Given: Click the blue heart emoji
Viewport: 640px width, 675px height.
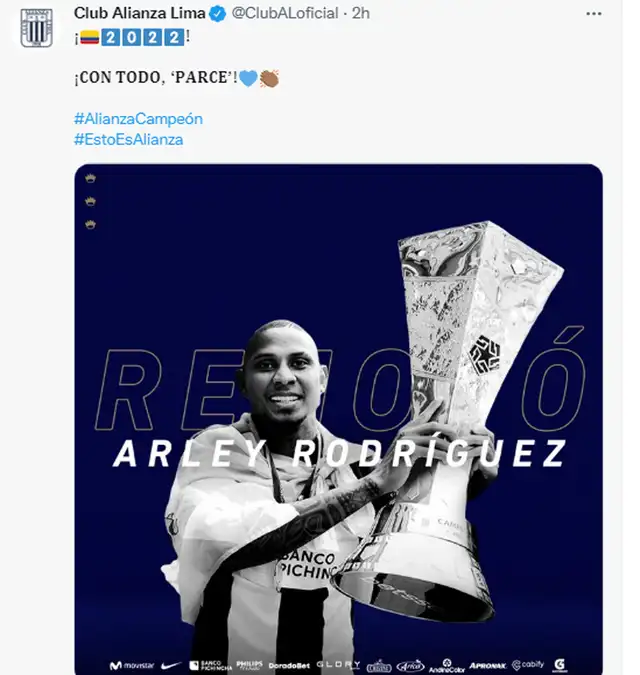Looking at the screenshot, I should click(248, 78).
